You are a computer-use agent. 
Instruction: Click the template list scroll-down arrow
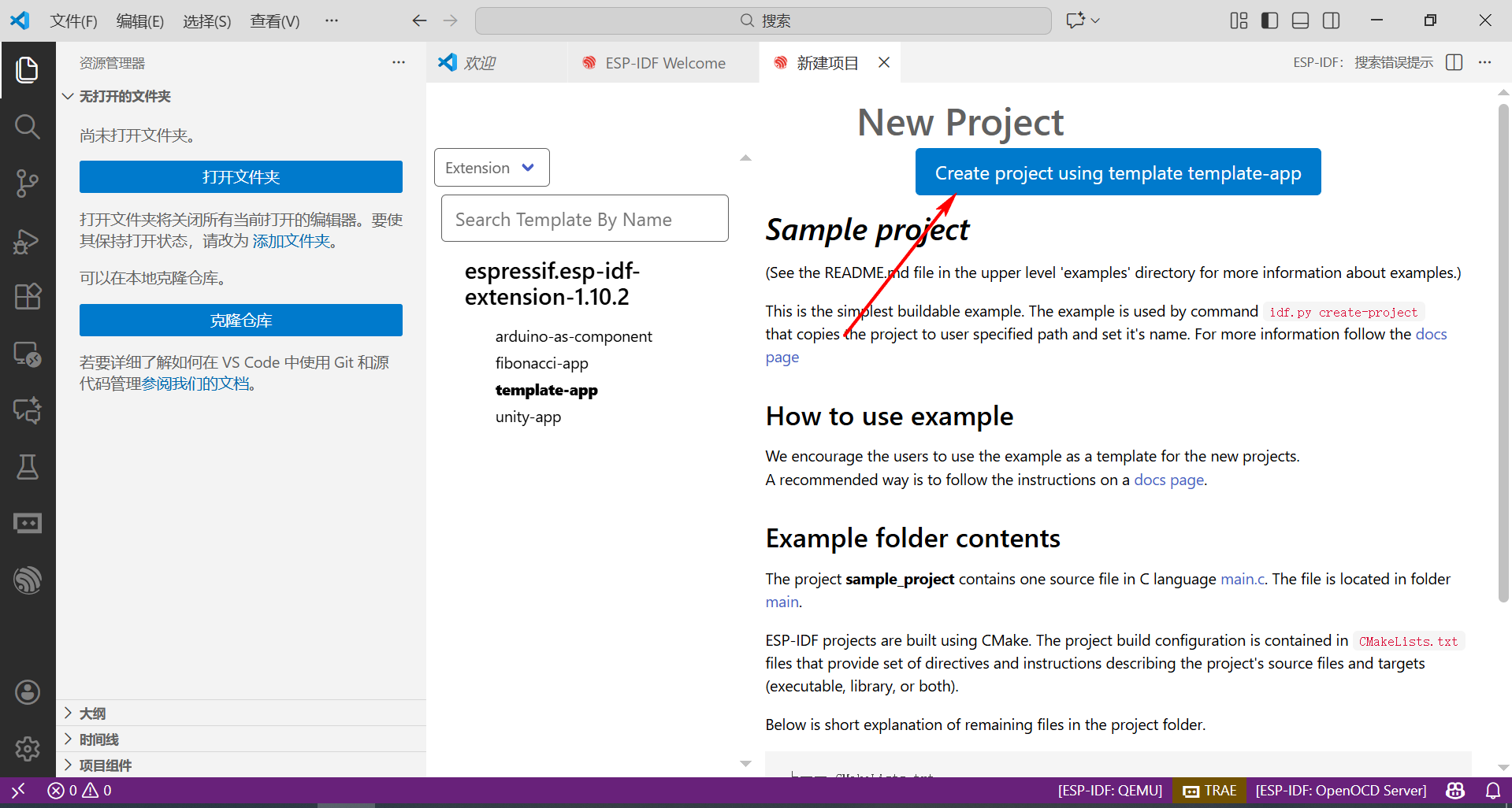[x=745, y=763]
